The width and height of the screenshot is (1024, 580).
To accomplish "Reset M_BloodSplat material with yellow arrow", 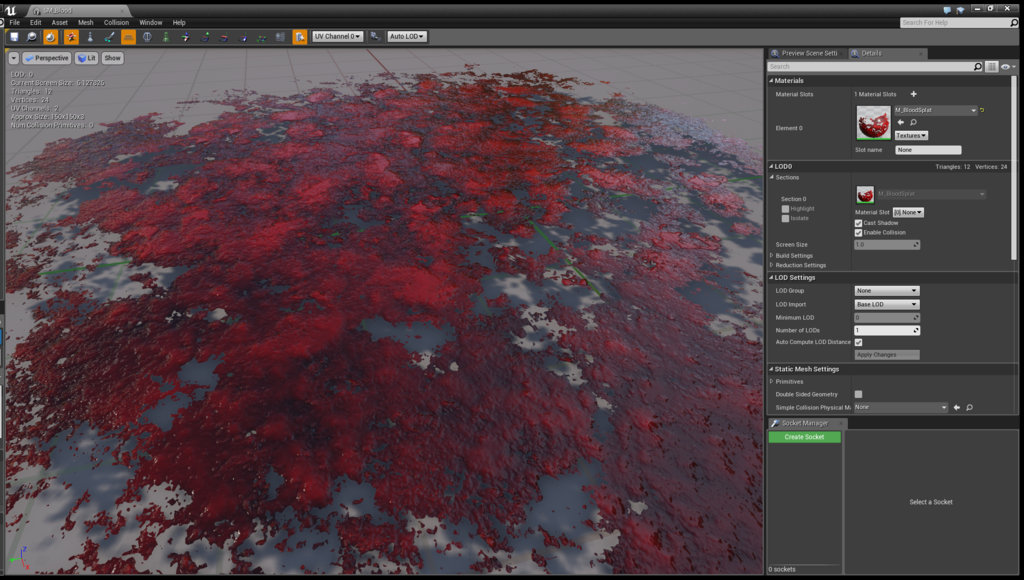I will tap(982, 110).
